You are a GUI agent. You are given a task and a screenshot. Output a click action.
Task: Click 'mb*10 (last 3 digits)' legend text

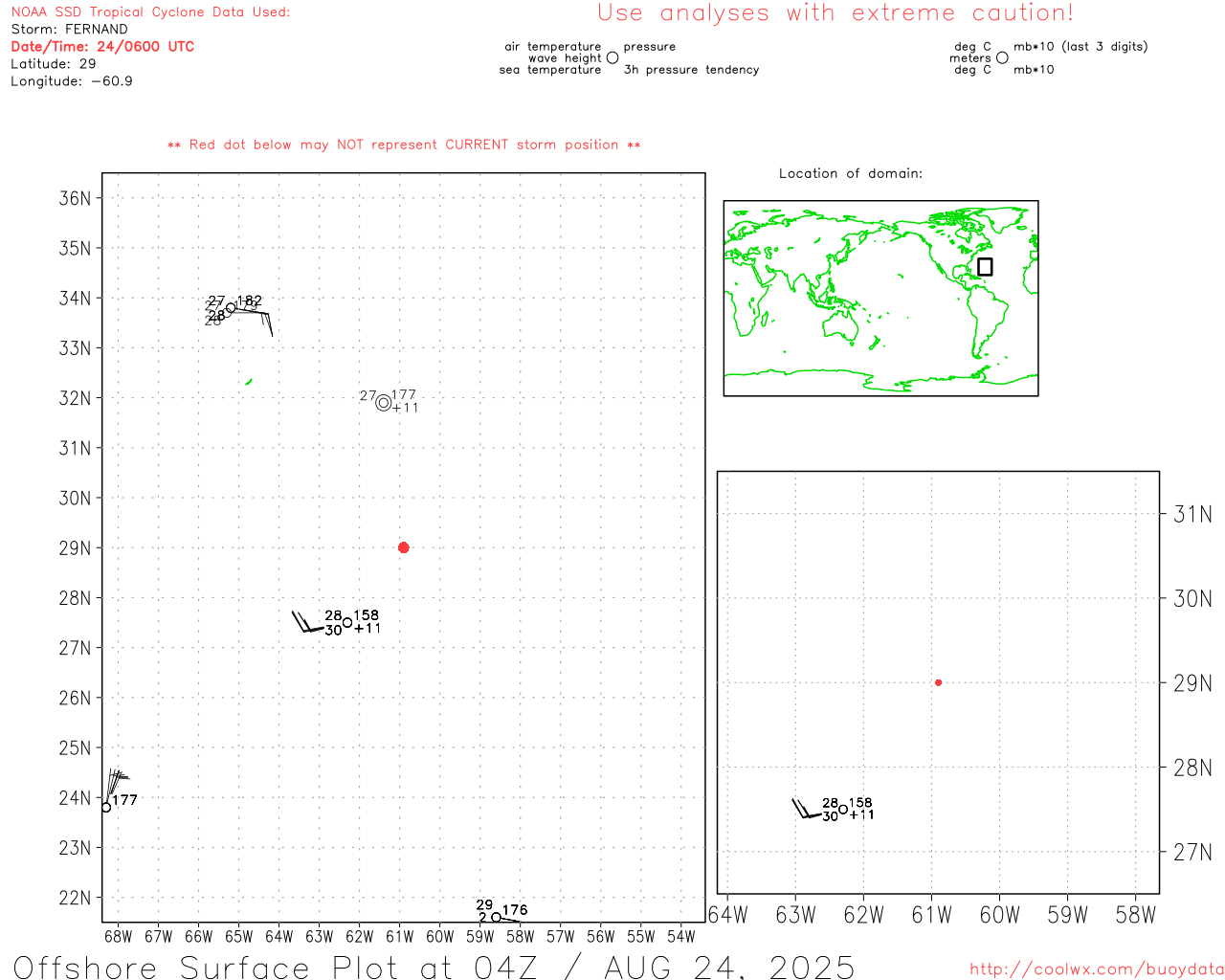[x=1080, y=46]
